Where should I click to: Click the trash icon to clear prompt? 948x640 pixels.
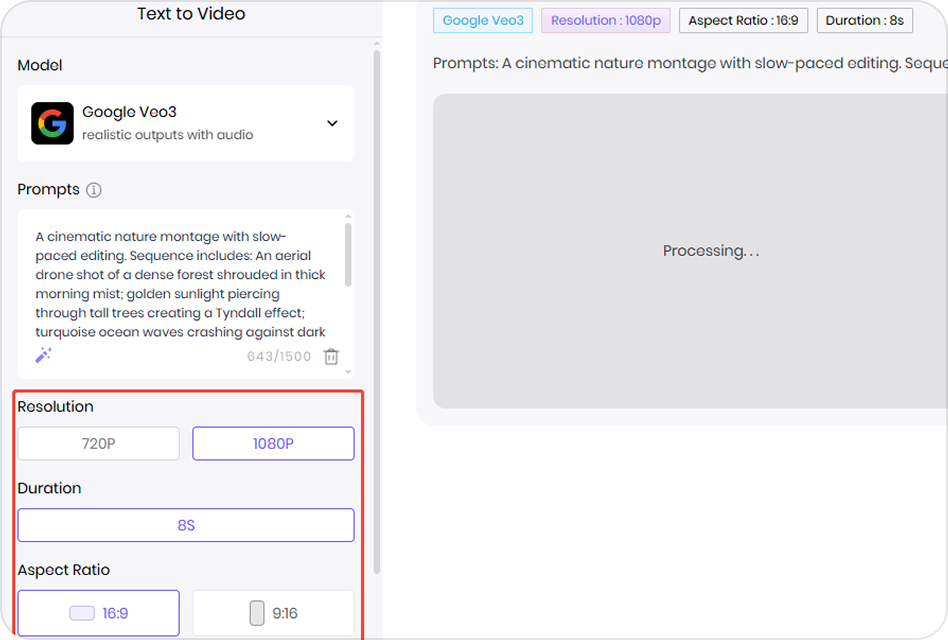click(331, 356)
